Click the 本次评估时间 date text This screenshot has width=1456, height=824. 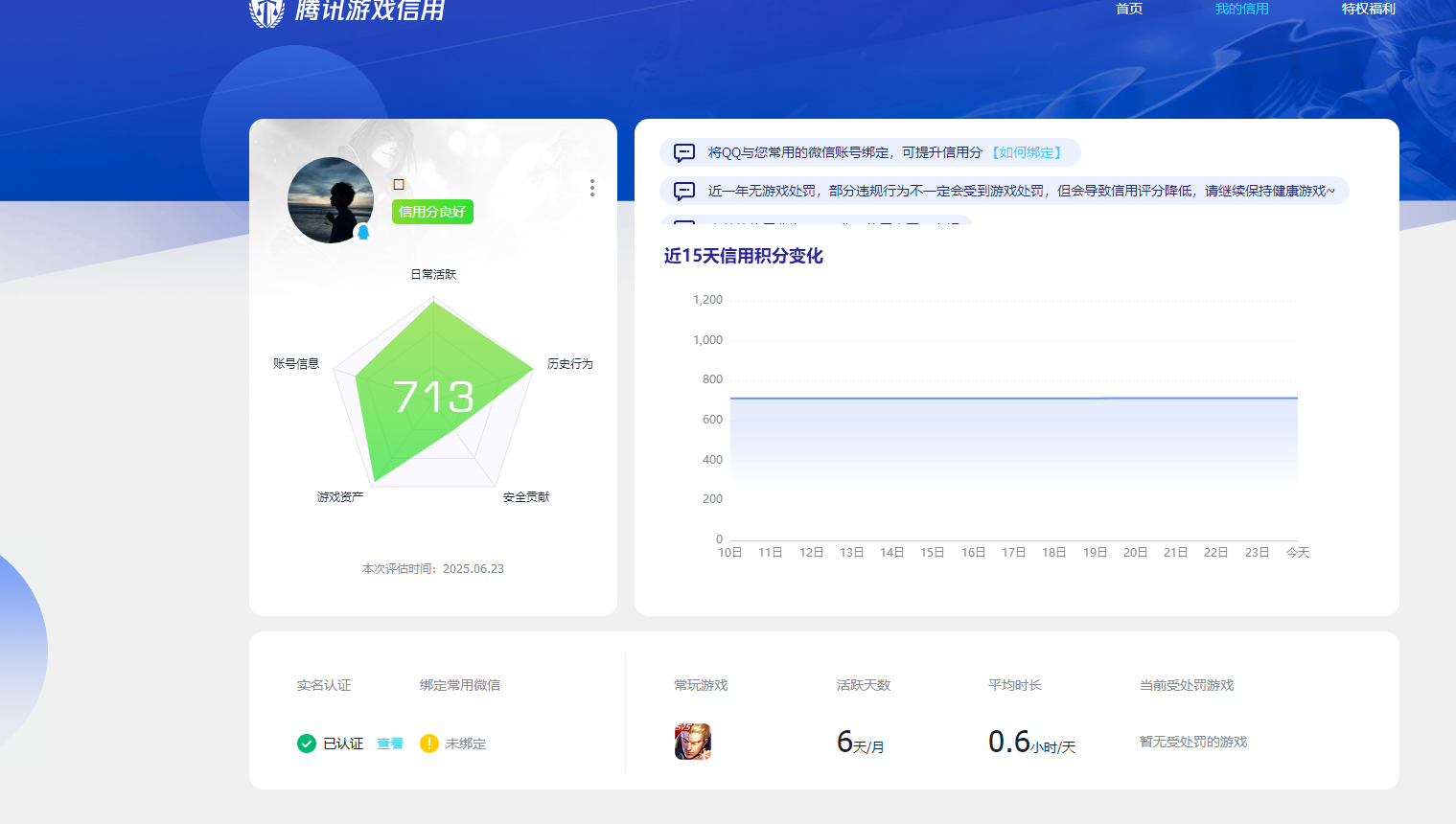[x=433, y=569]
